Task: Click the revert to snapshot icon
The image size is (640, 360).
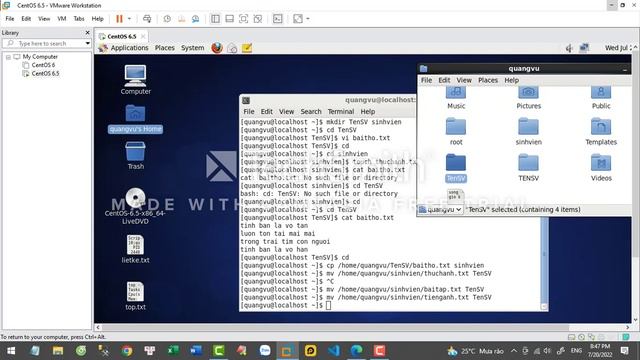Action: [x=181, y=19]
